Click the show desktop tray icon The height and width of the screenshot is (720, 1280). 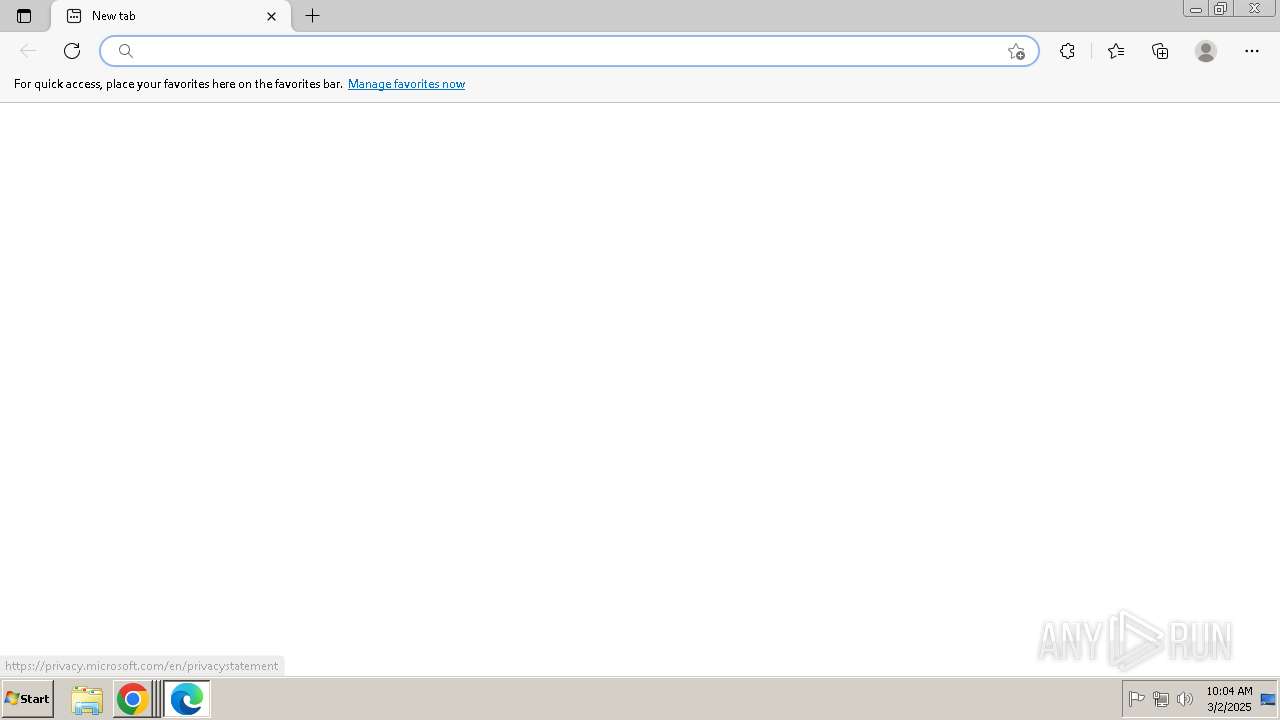coord(1268,699)
